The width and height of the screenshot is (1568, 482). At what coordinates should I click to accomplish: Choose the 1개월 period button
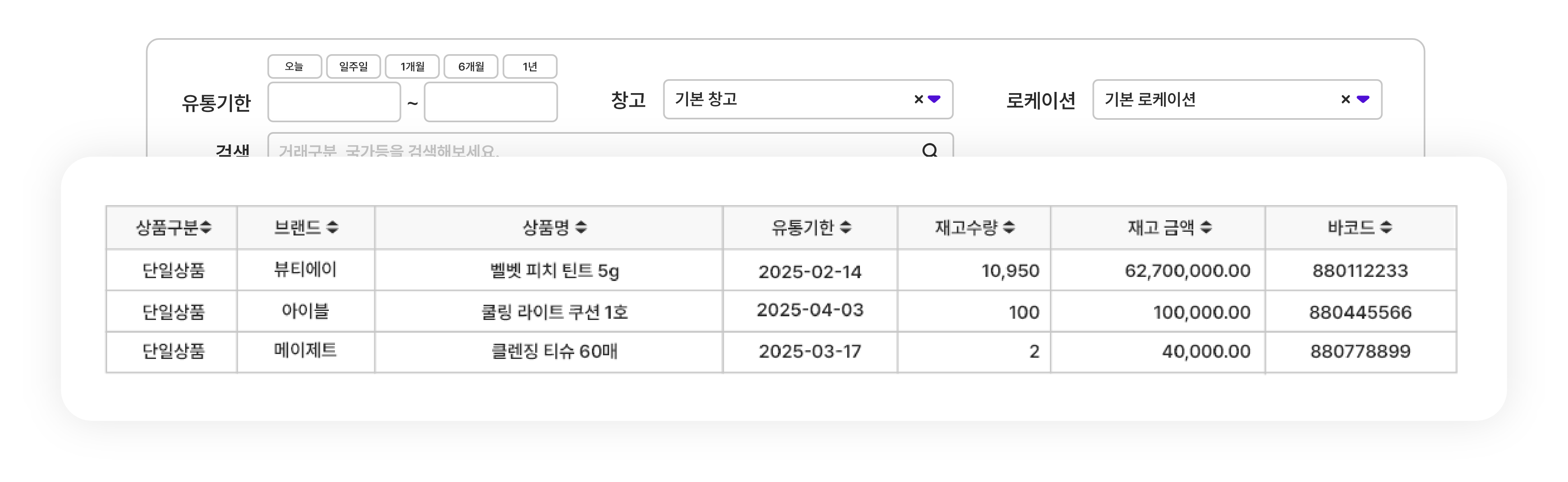(x=412, y=66)
